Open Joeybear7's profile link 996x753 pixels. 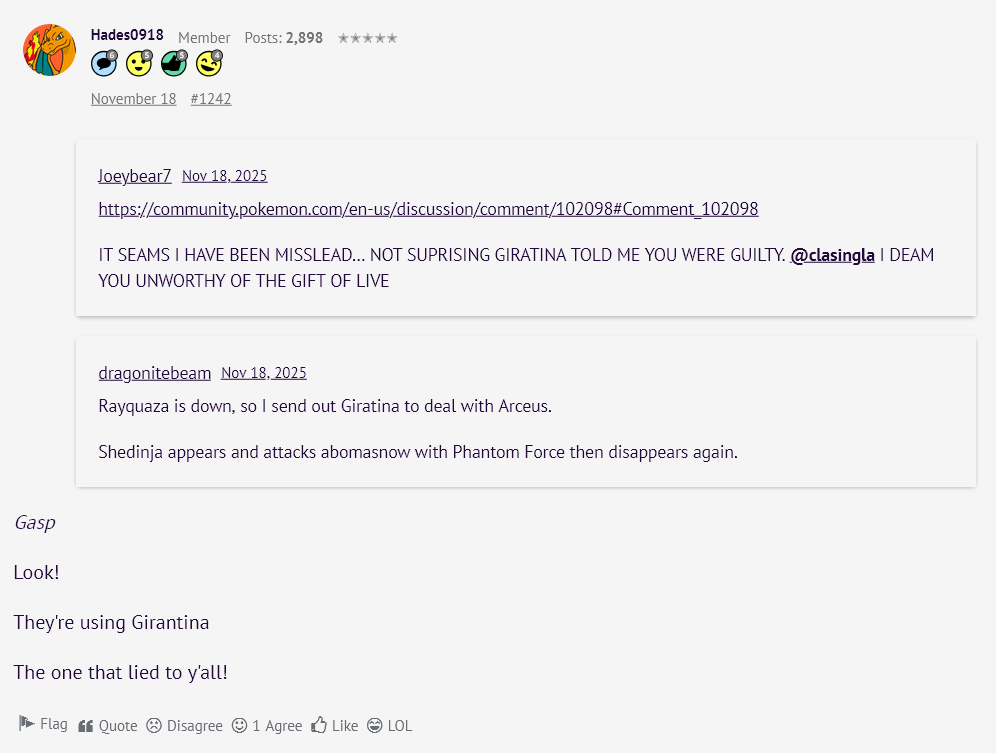[x=135, y=176]
